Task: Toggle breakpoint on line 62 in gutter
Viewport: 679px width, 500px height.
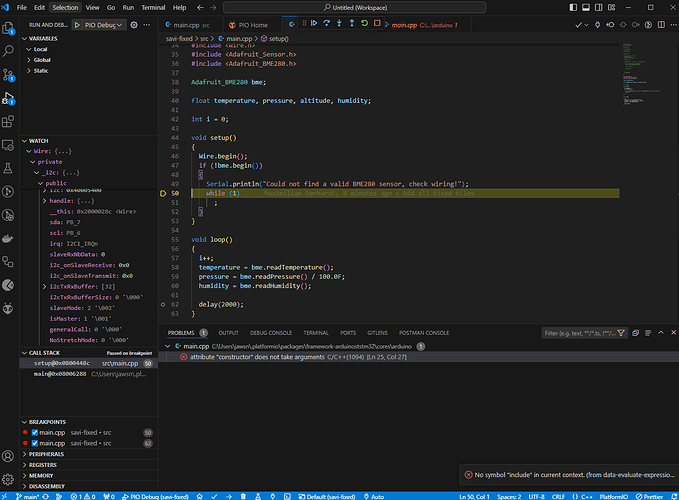Action: (163, 305)
